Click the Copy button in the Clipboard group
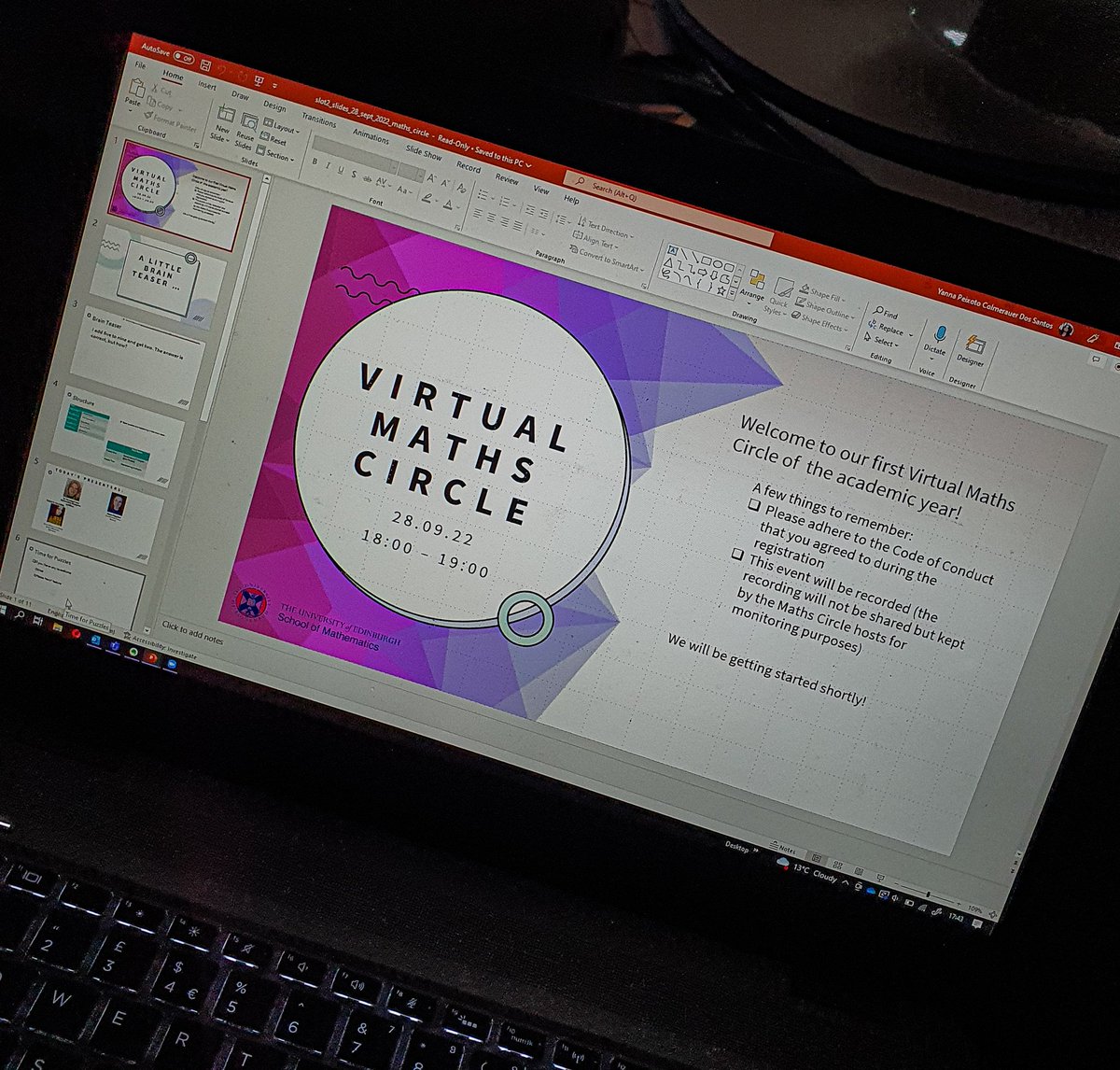 point(161,104)
